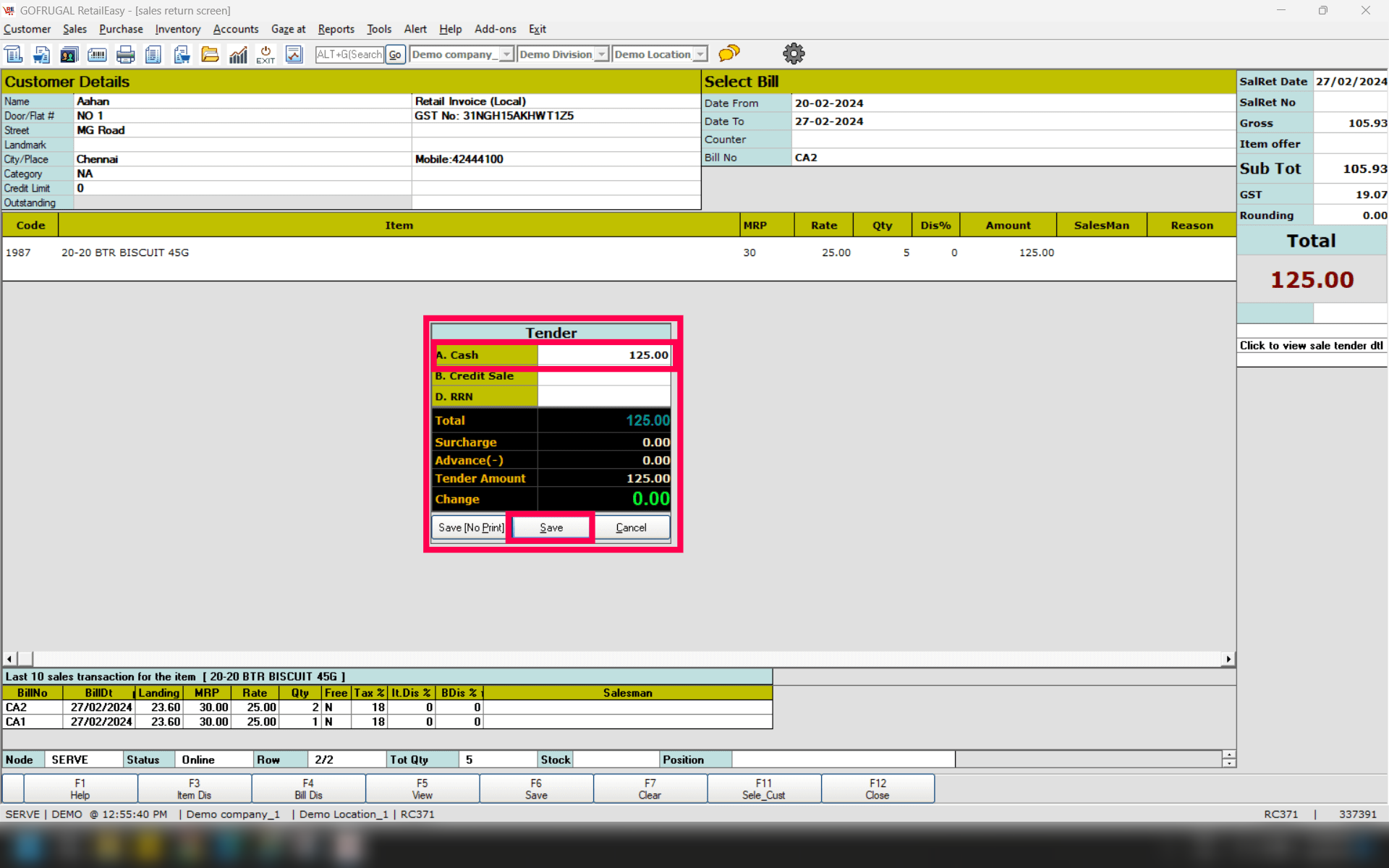Click the EXIT power icon
The height and width of the screenshot is (868, 1389).
pos(266,54)
